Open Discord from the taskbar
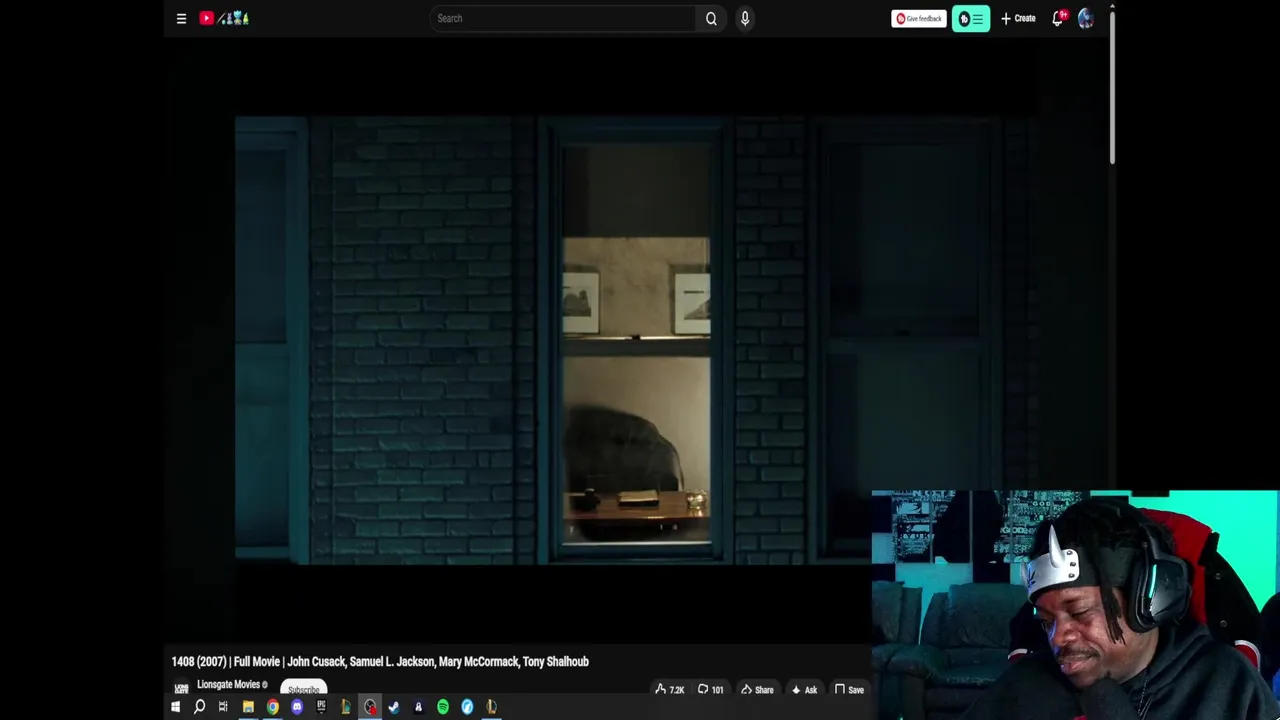Screen dimensions: 1280x720 [297, 707]
